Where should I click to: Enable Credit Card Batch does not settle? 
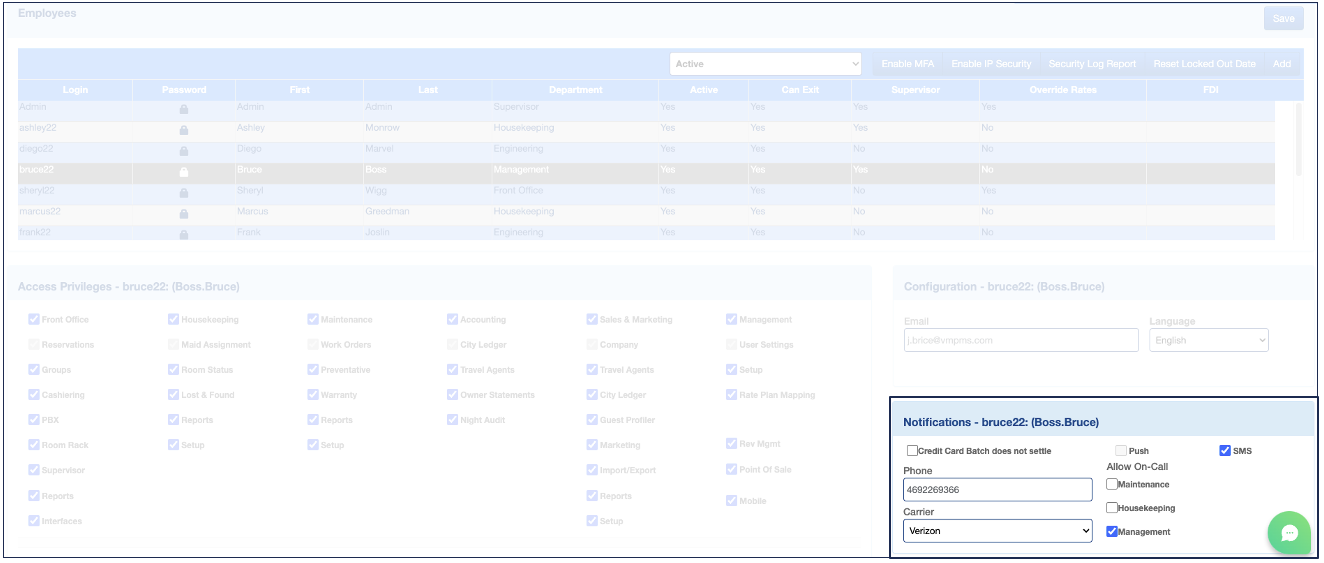(912, 451)
